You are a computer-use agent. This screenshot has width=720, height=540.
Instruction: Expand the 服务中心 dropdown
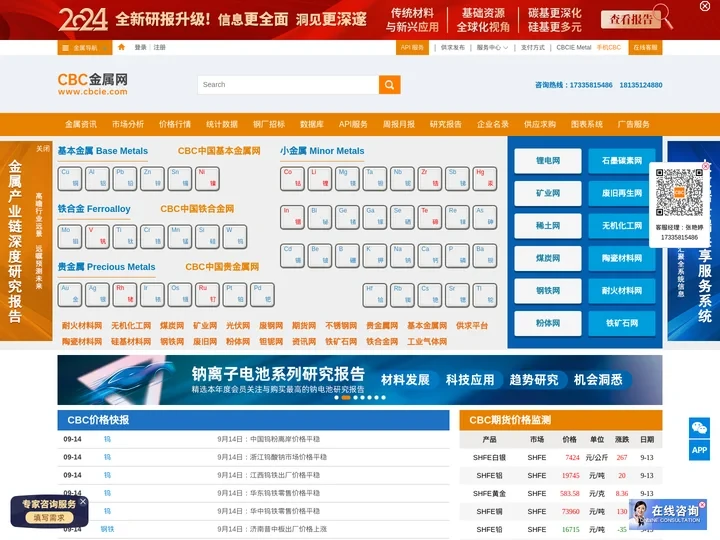pos(492,47)
